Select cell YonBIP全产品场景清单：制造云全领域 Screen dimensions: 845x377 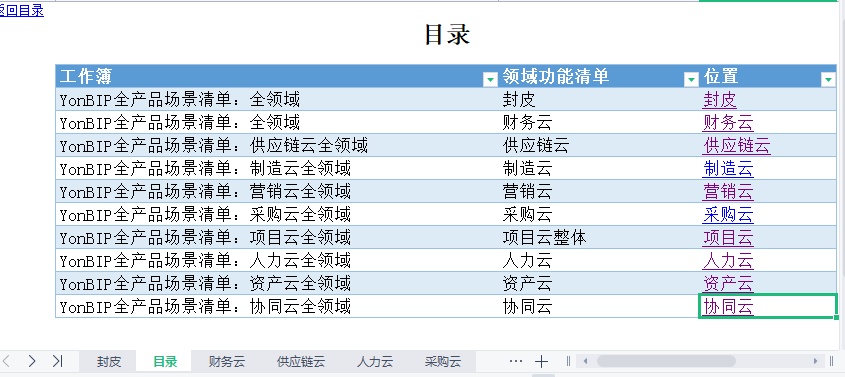point(276,169)
